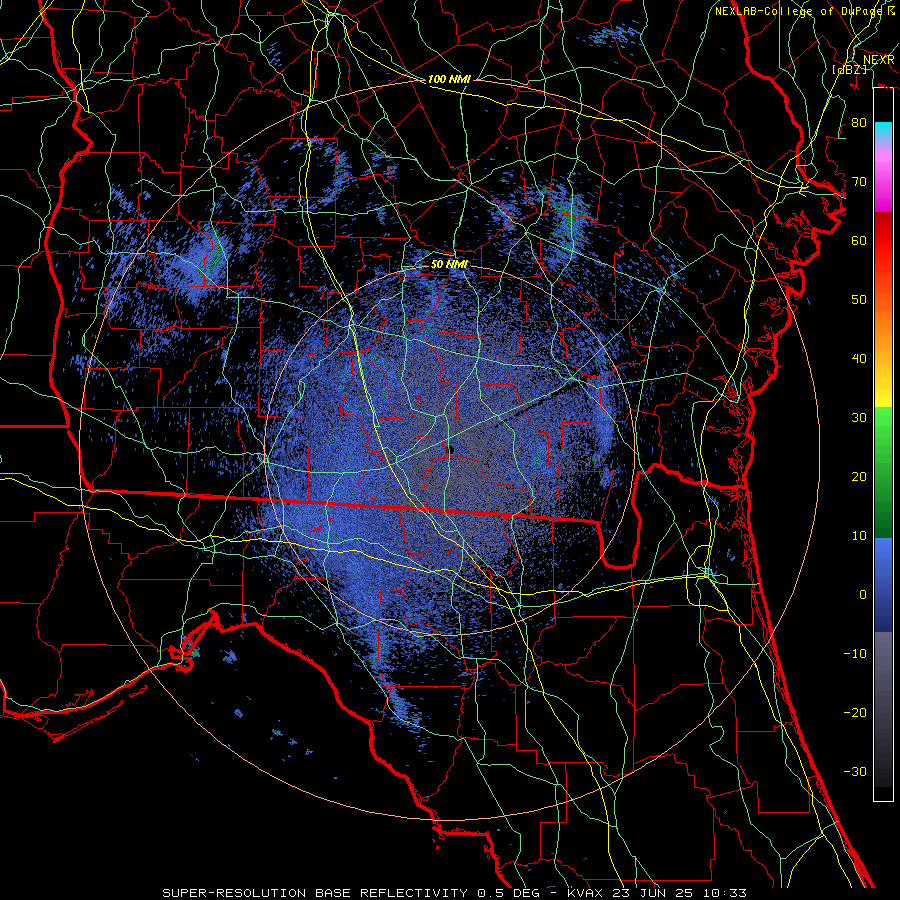This screenshot has width=900, height=900.
Task: Select the -20 value on dBZ scale
Action: pyautogui.click(x=855, y=713)
